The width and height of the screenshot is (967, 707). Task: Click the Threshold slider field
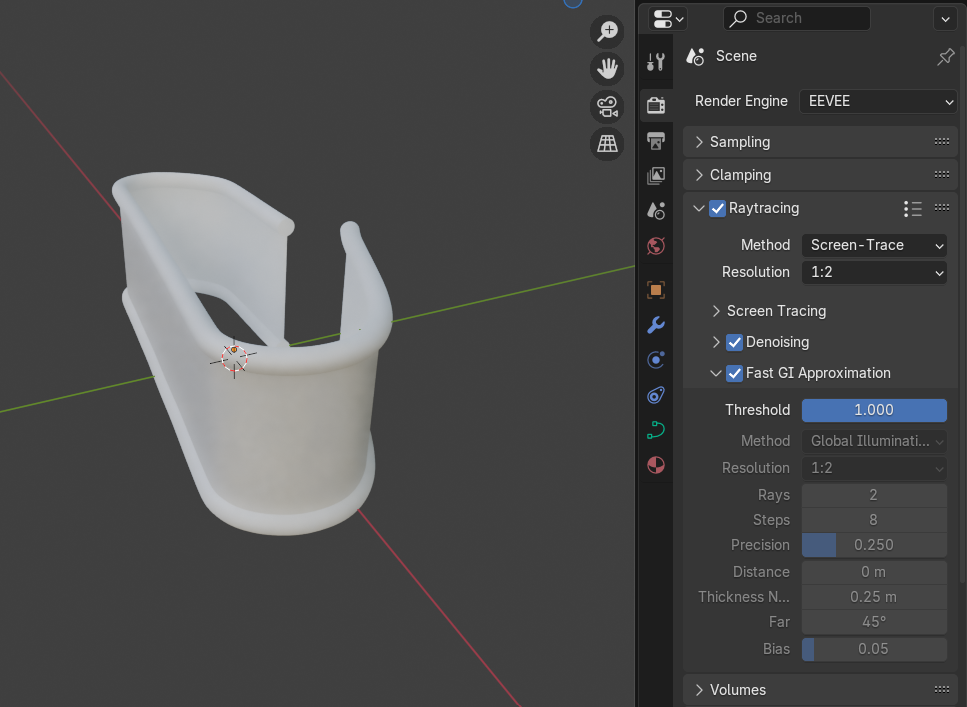(874, 410)
